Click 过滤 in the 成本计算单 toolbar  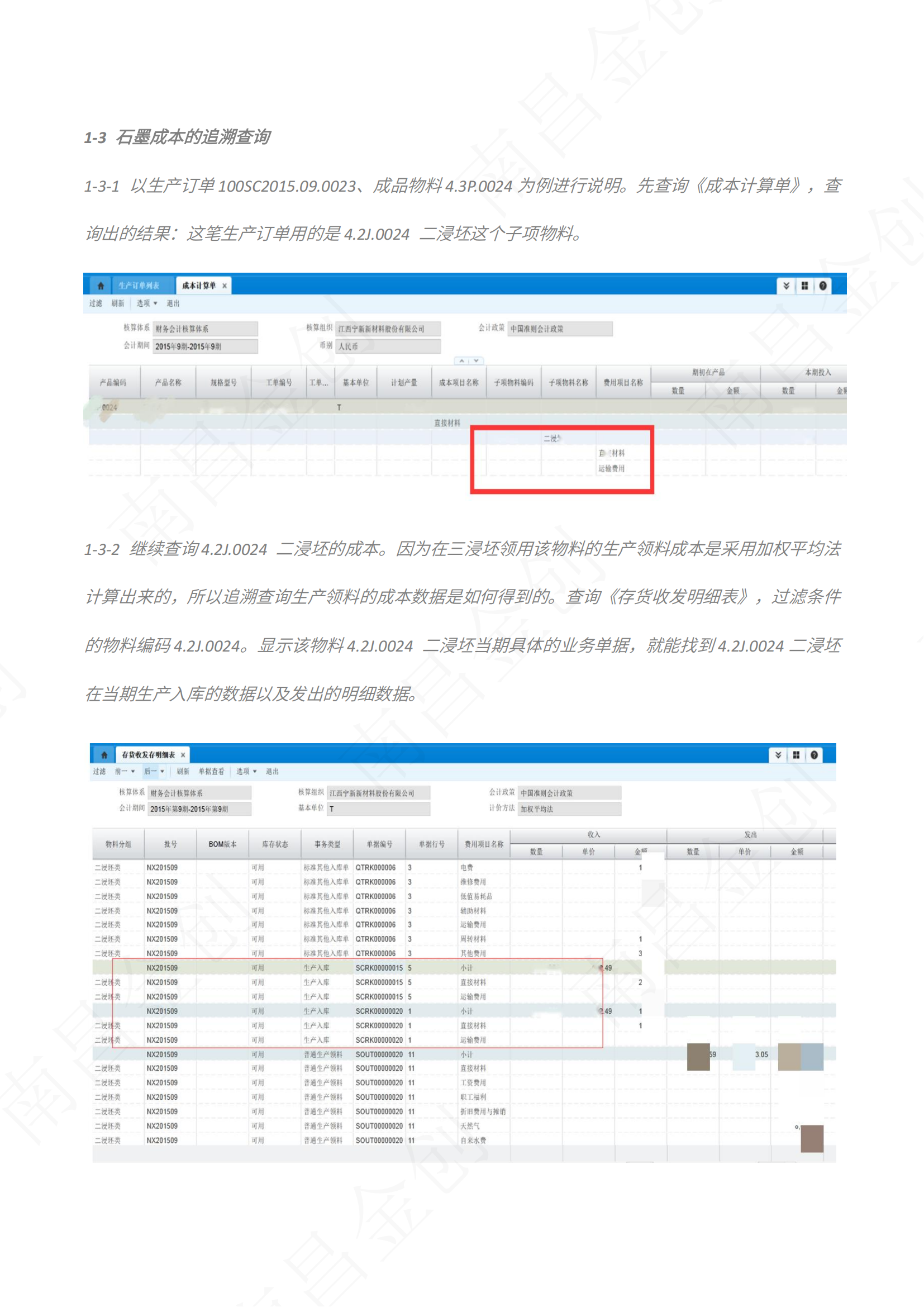click(x=96, y=303)
